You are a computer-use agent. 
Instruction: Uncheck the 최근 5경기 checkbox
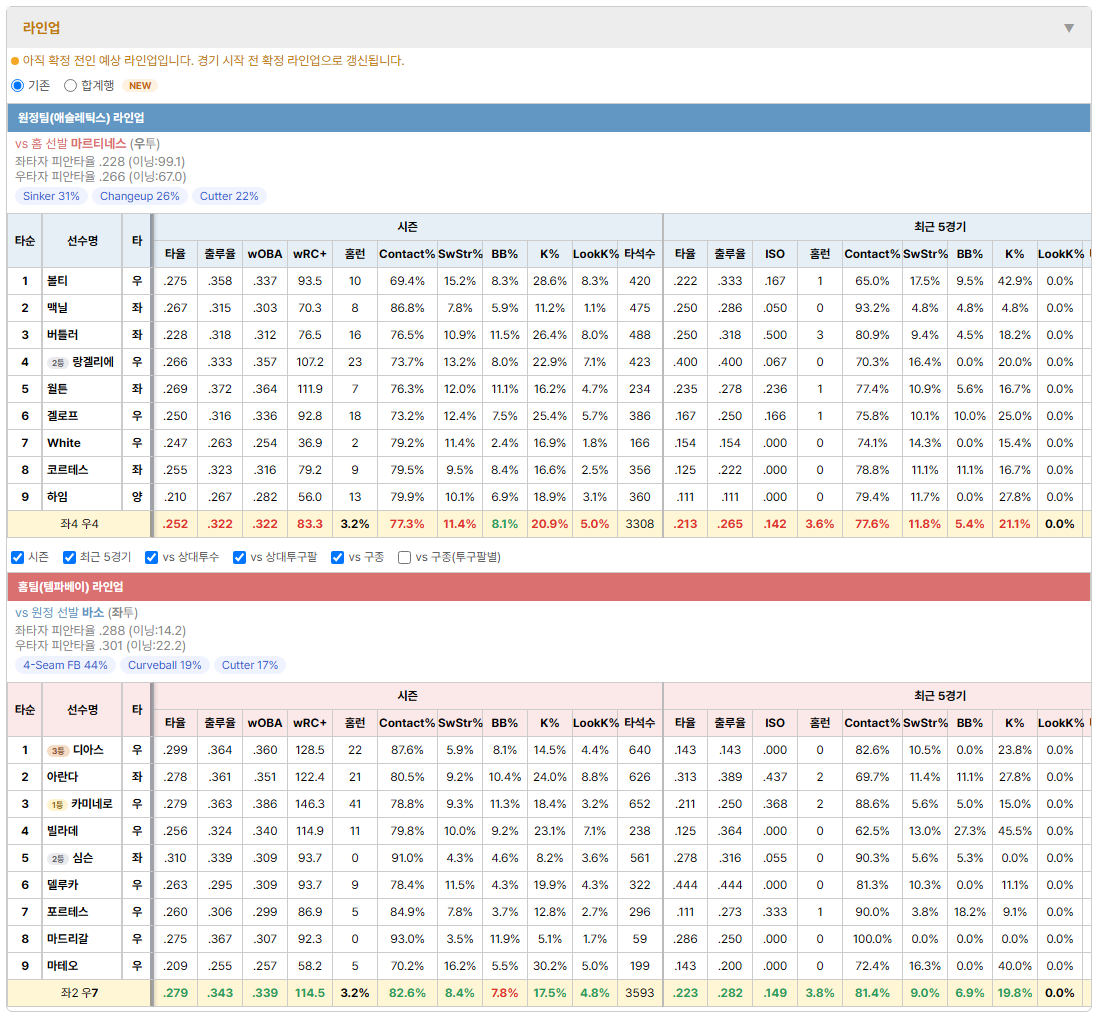pos(69,557)
